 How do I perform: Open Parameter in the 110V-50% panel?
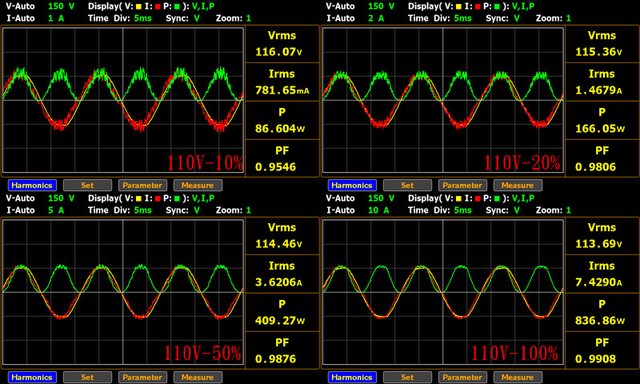pyautogui.click(x=142, y=377)
